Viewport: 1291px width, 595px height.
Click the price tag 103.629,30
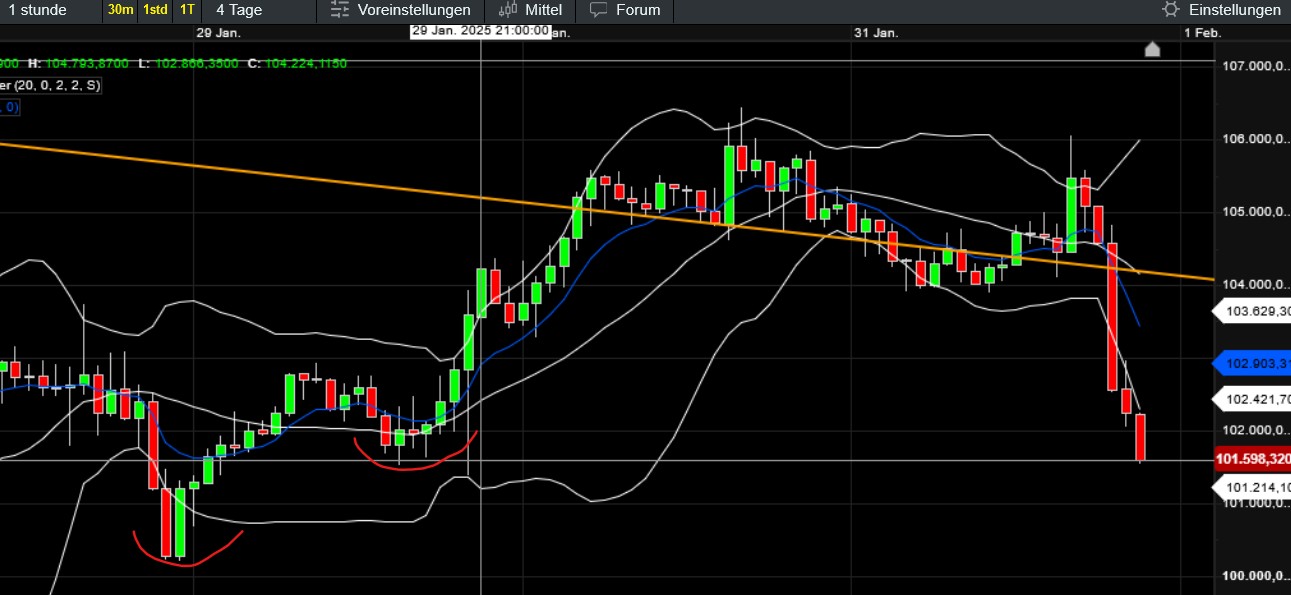[1252, 312]
